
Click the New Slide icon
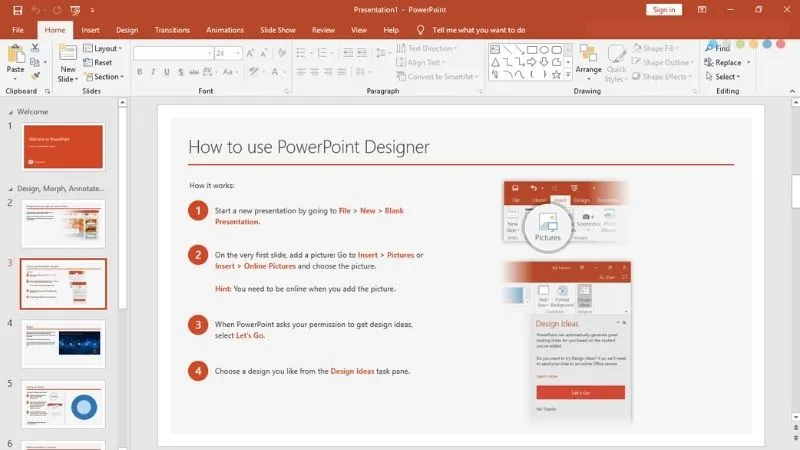[67, 53]
